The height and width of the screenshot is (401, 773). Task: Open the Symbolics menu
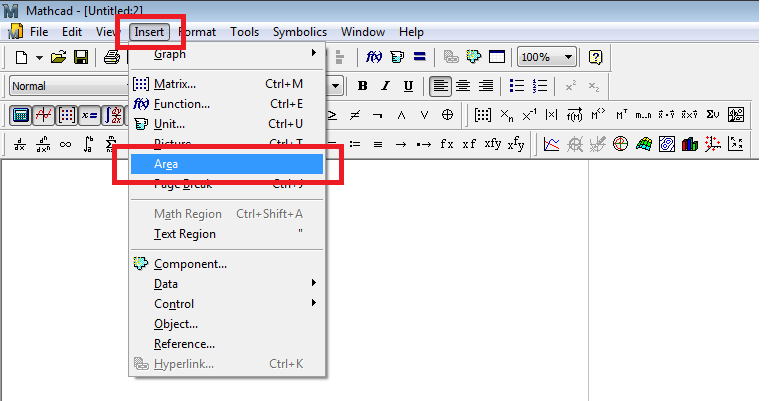tap(300, 32)
